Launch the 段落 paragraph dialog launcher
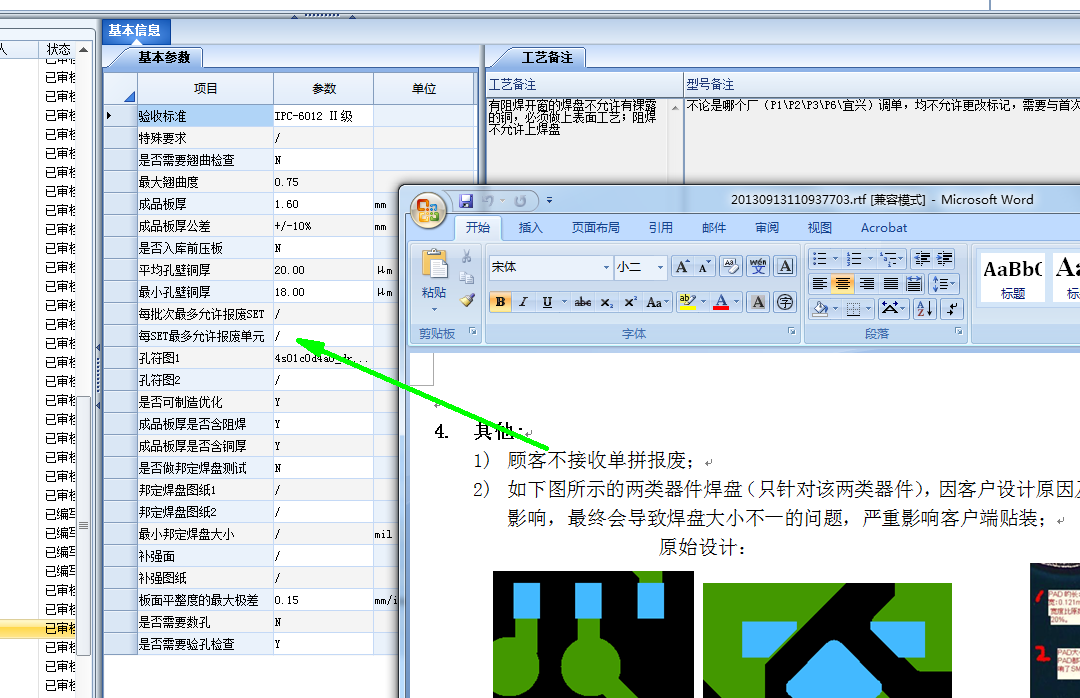 [958, 332]
